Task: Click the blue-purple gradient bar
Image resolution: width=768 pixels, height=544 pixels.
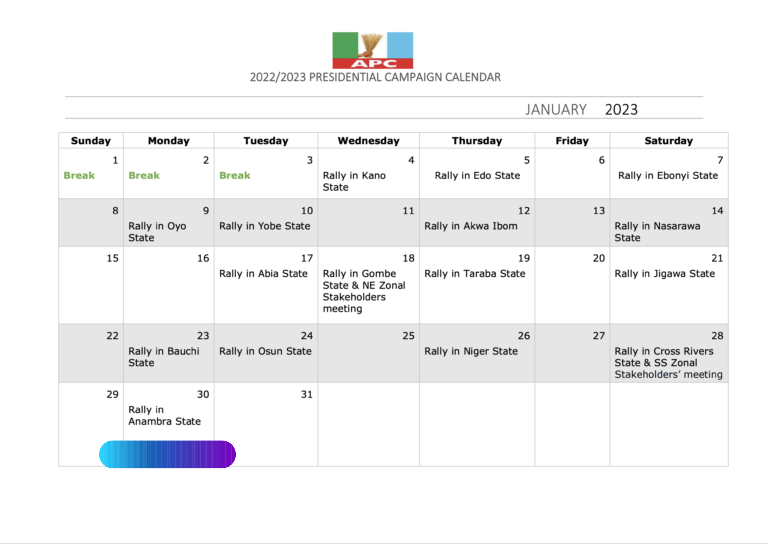Action: pyautogui.click(x=167, y=454)
